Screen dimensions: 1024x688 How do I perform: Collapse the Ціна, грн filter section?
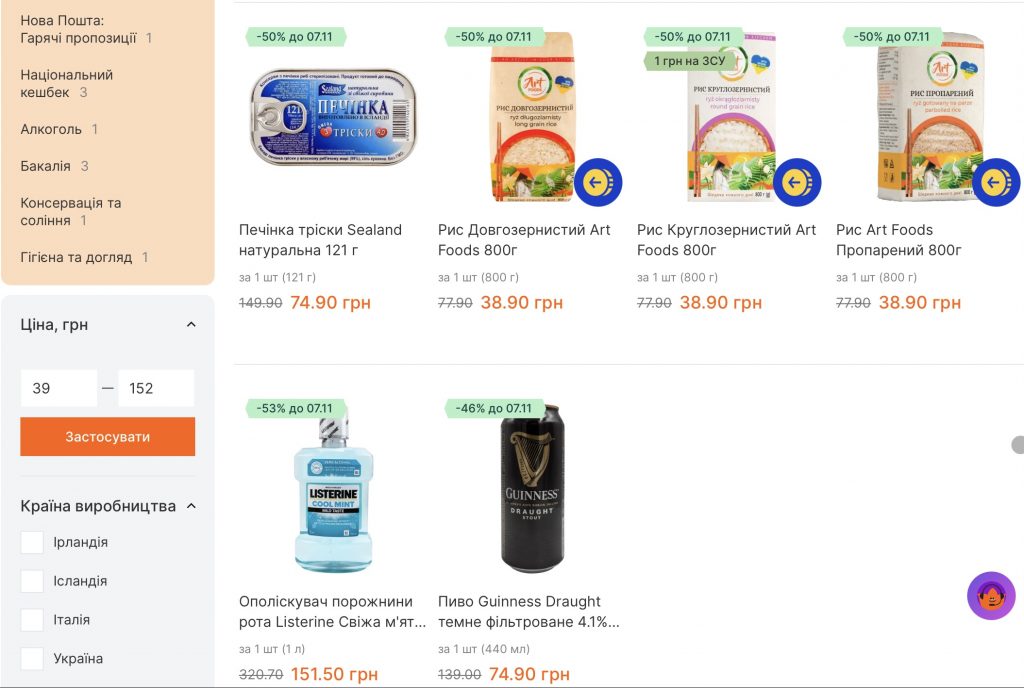click(x=191, y=325)
